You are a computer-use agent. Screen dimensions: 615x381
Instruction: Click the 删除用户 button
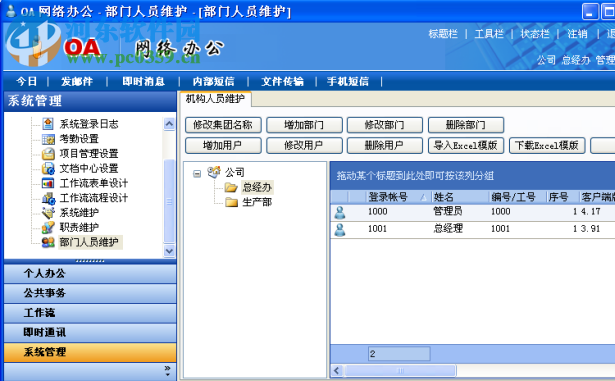(385, 146)
